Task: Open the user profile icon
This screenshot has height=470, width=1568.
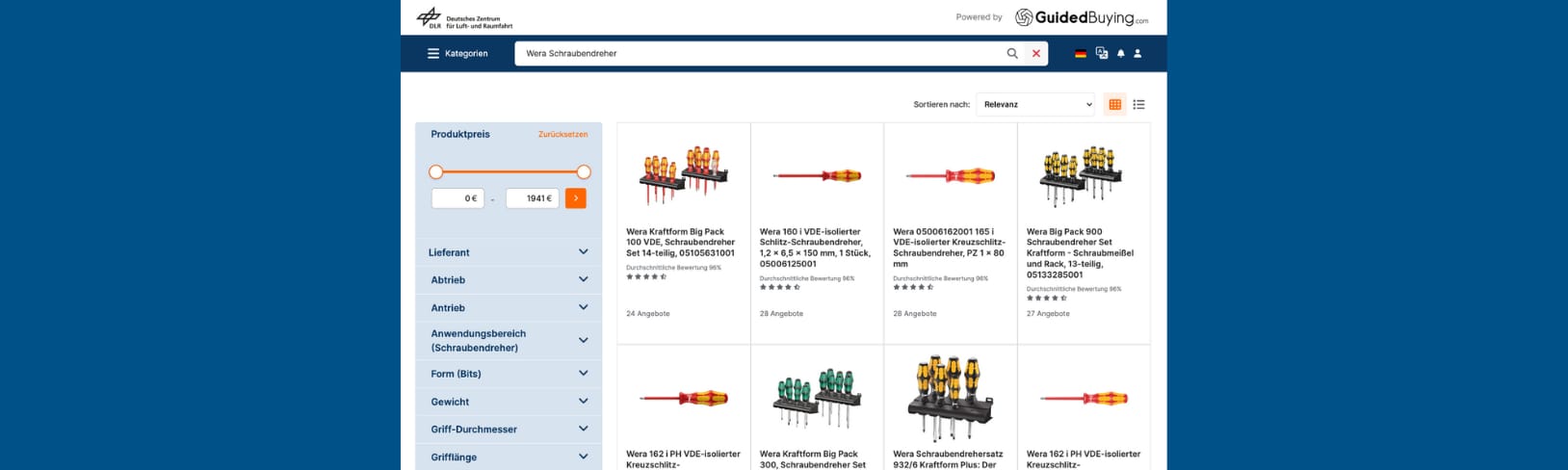Action: click(1137, 54)
